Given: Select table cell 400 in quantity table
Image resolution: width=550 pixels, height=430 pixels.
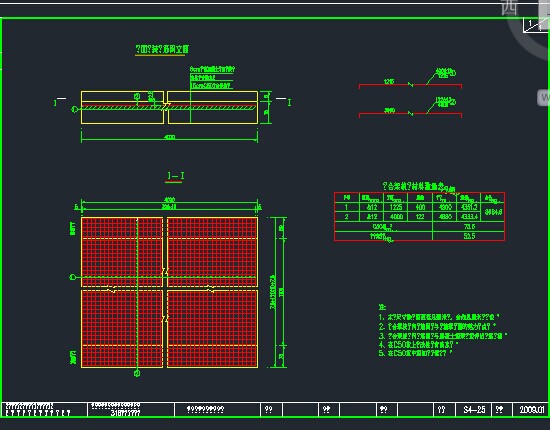Looking at the screenshot, I should tap(420, 207).
